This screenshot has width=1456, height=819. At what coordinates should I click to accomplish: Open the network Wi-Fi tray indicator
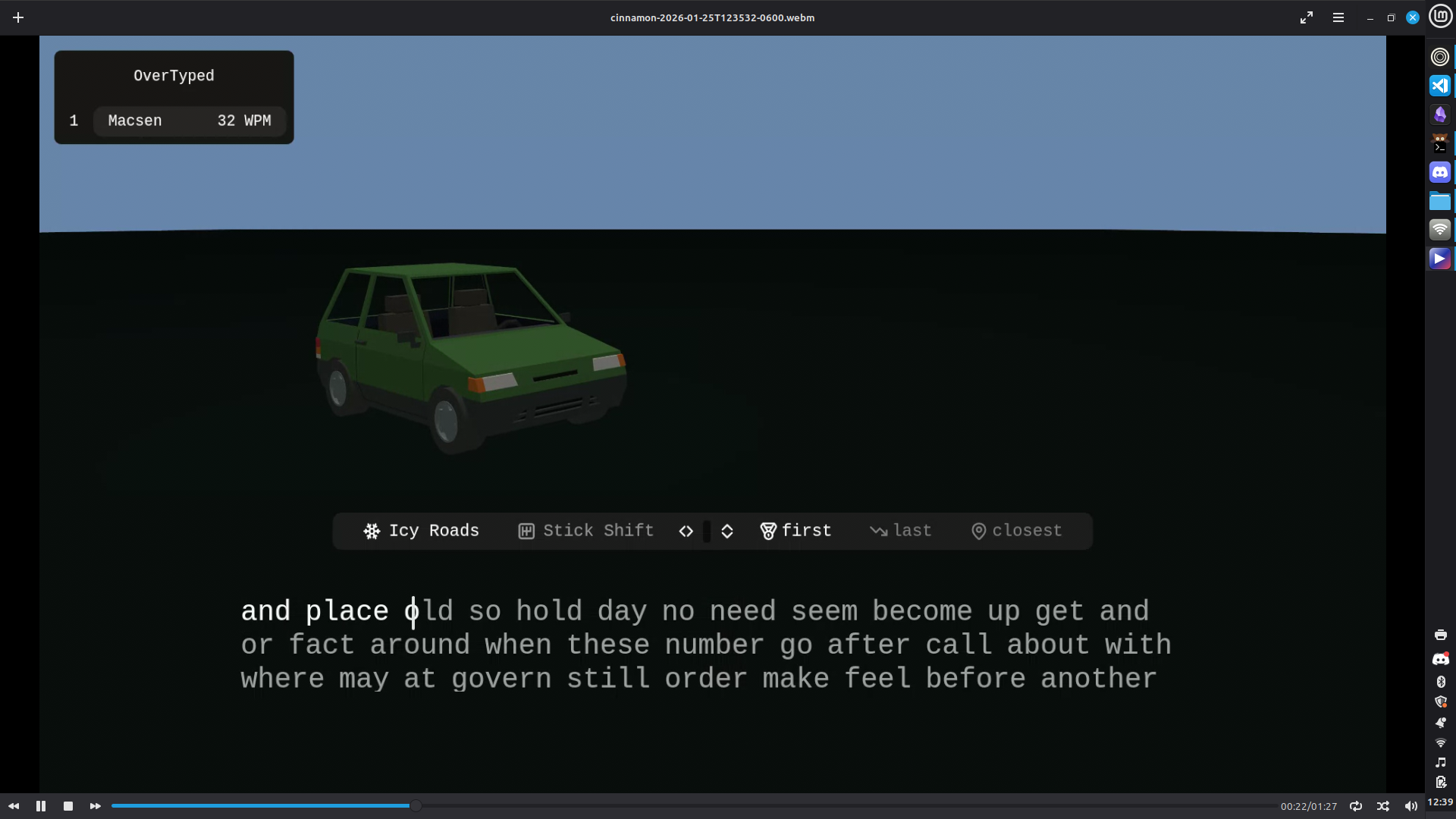coord(1440,742)
